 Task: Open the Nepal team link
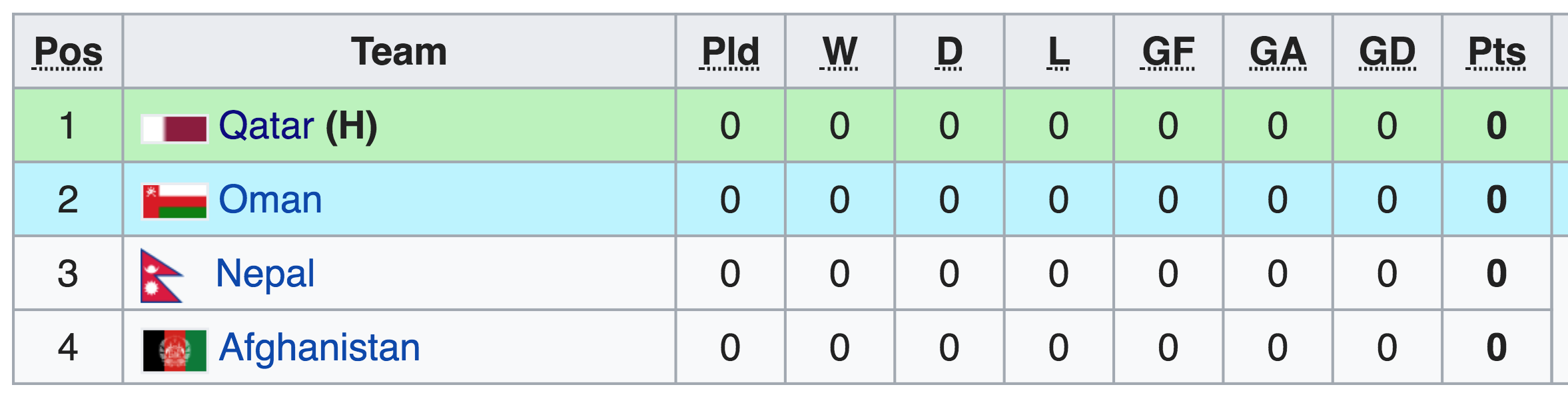coord(265,274)
